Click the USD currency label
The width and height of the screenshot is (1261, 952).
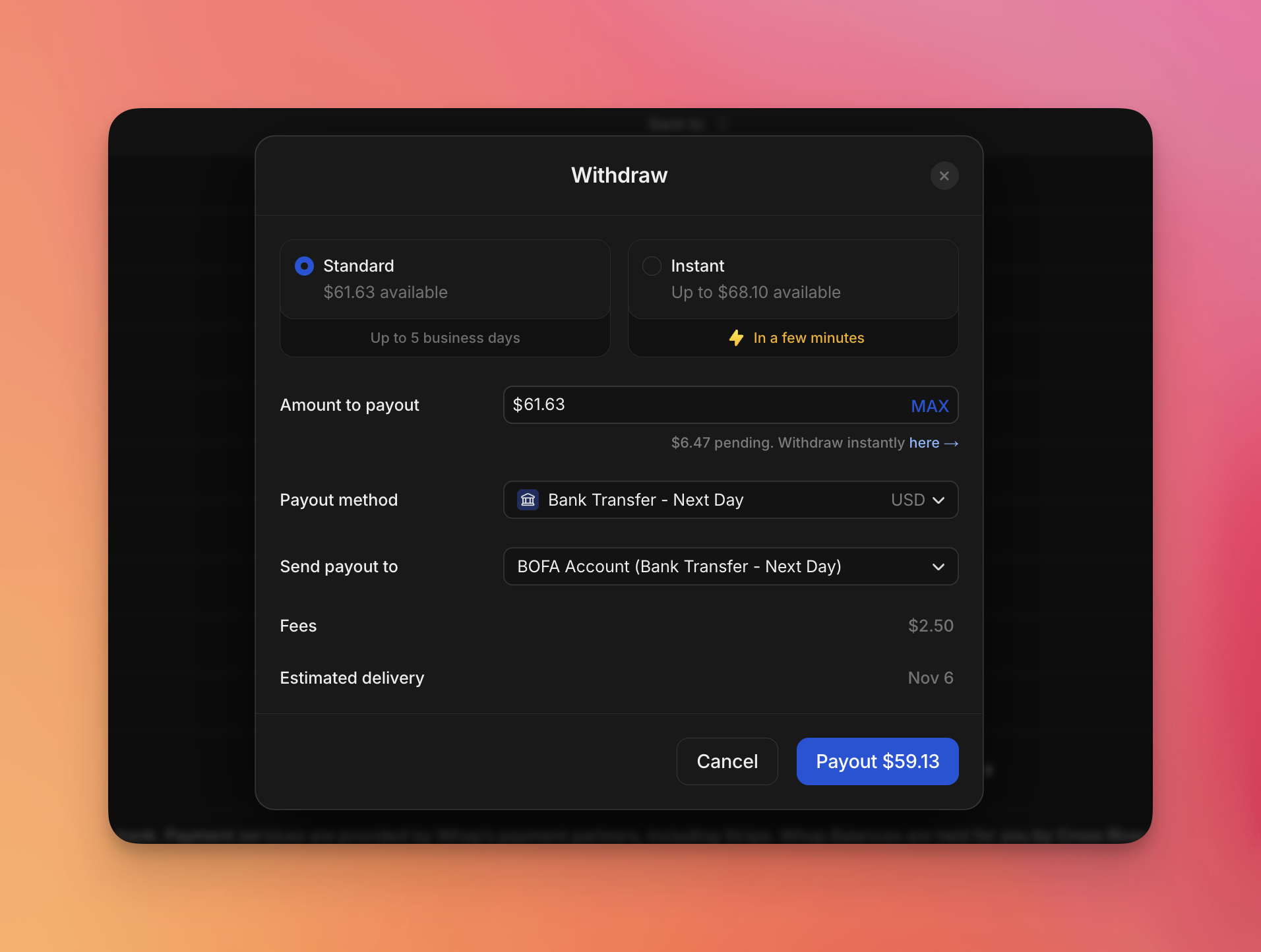[x=907, y=500]
